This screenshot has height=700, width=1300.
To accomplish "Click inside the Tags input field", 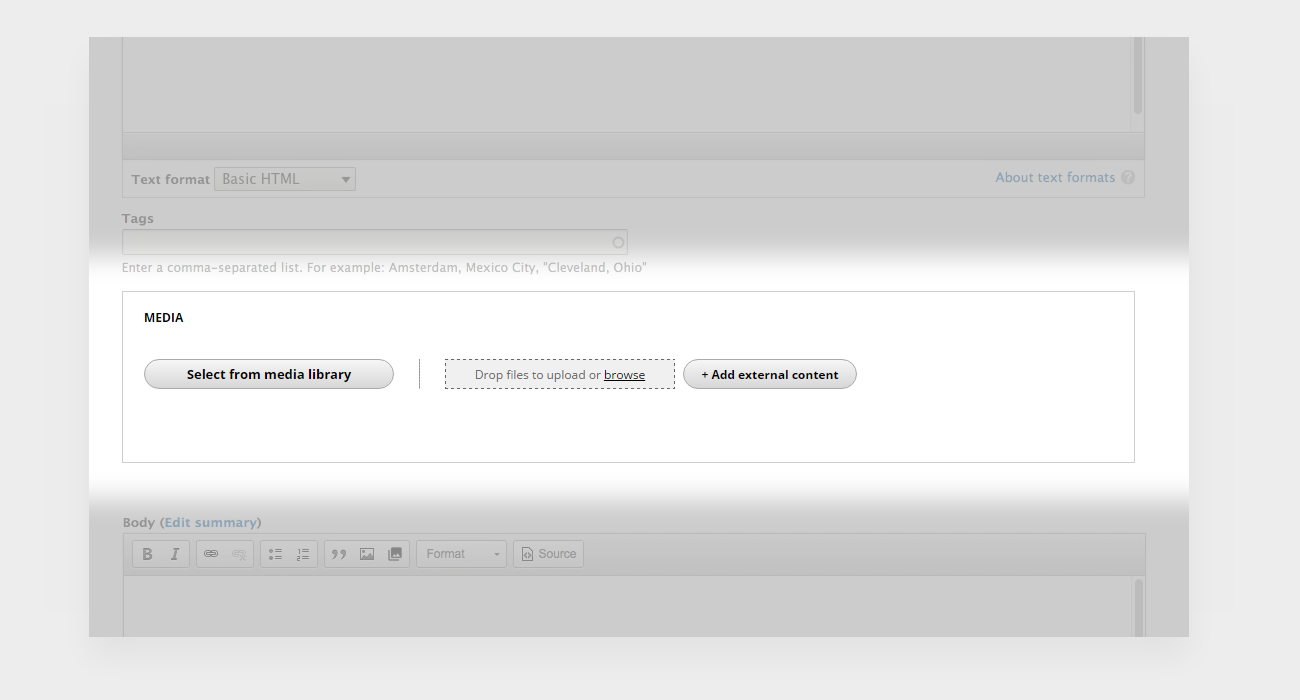I will (x=370, y=241).
